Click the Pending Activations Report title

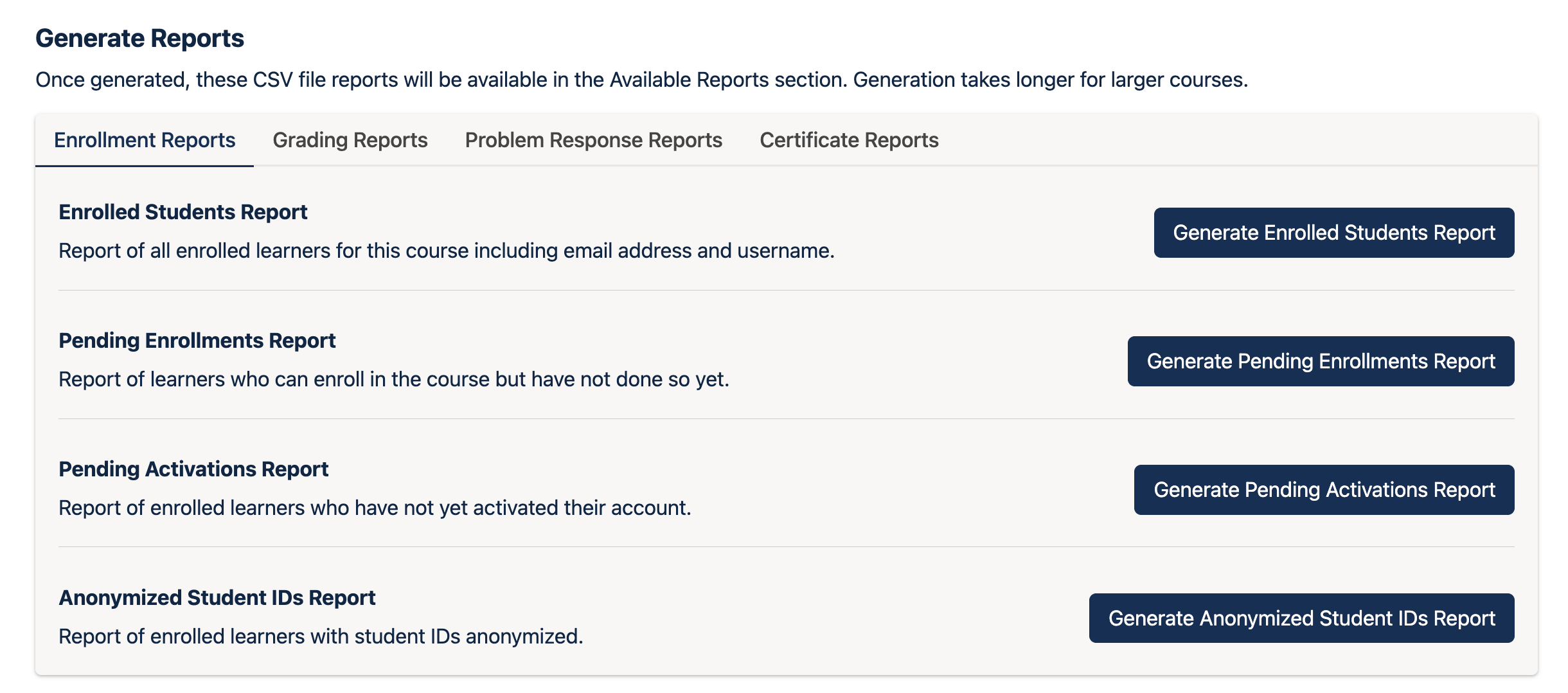tap(193, 469)
